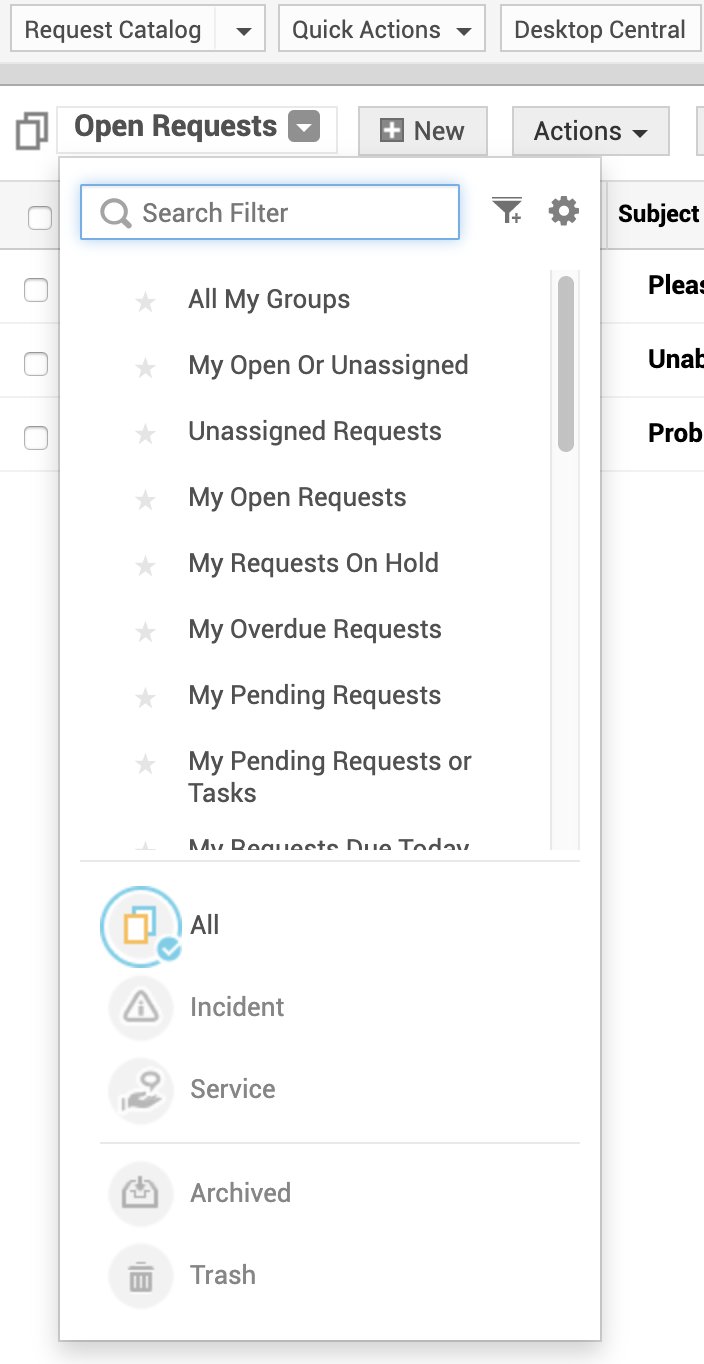Select the Incident request type icon
This screenshot has width=704, height=1364.
click(x=141, y=1007)
